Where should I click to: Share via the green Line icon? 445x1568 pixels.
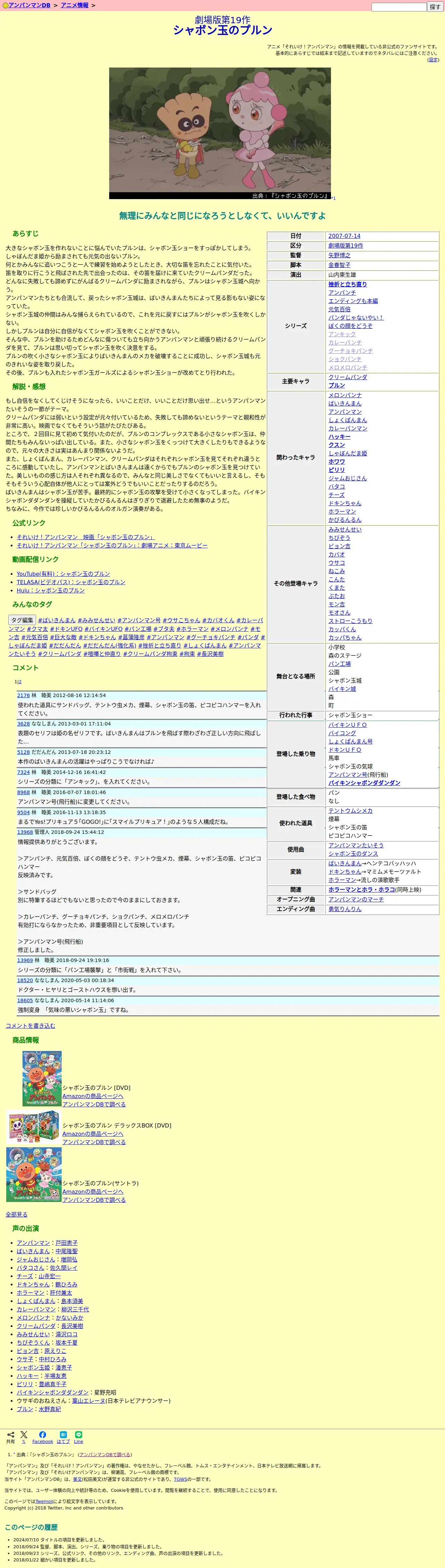click(x=79, y=1434)
